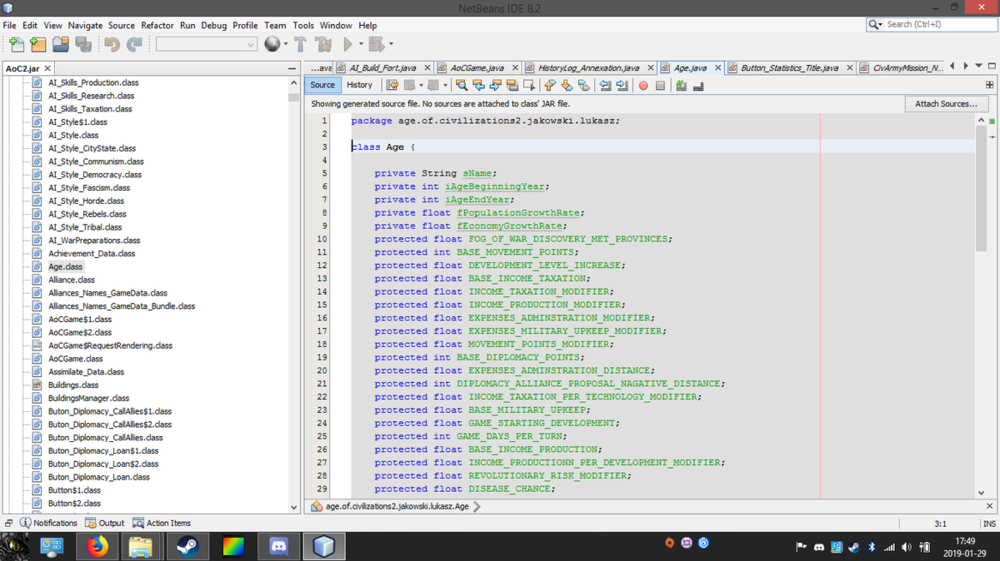Click Next Bookmark icon

pyautogui.click(x=566, y=85)
